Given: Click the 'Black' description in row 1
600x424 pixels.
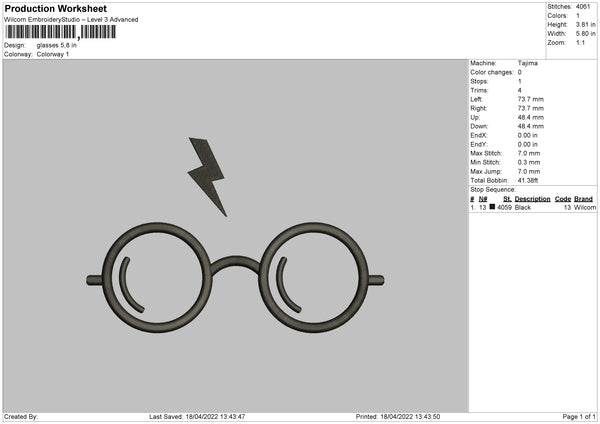Looking at the screenshot, I should (523, 207).
